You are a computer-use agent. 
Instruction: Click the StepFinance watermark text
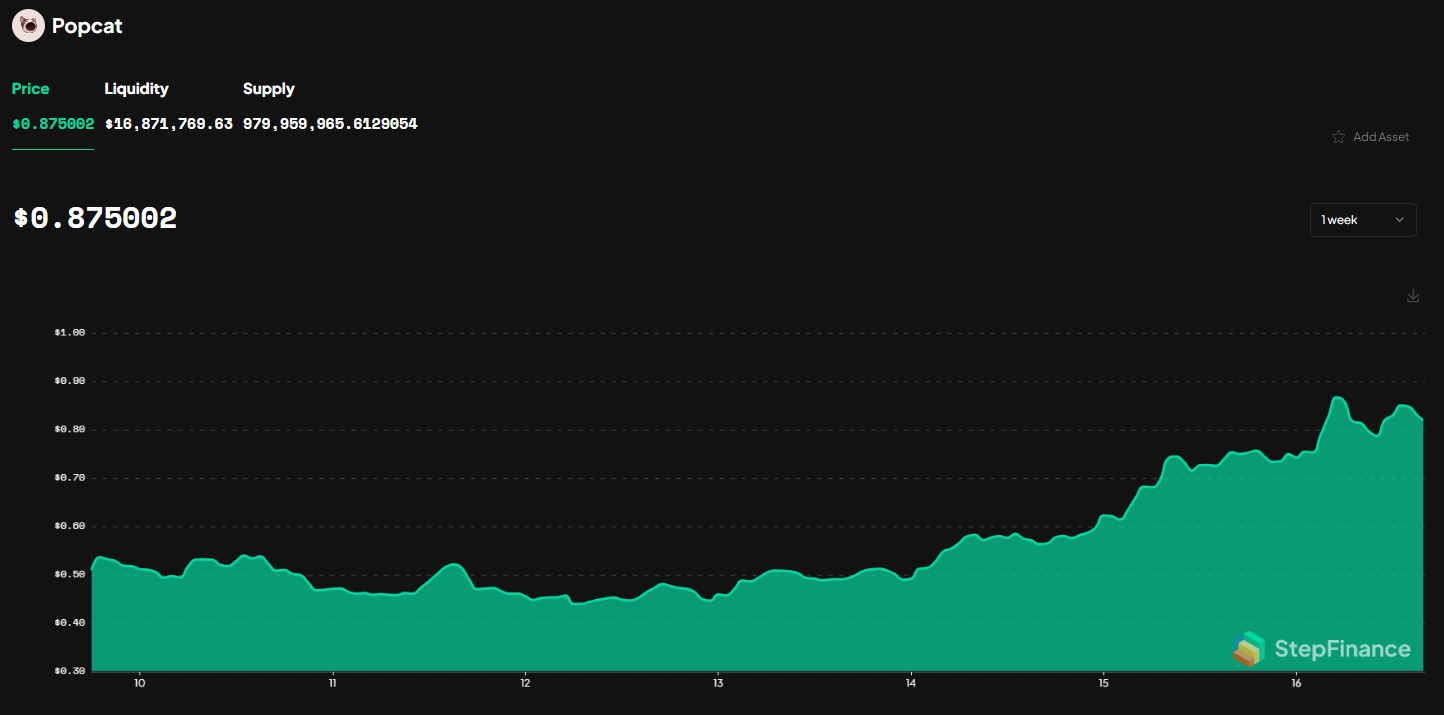[x=1341, y=649]
